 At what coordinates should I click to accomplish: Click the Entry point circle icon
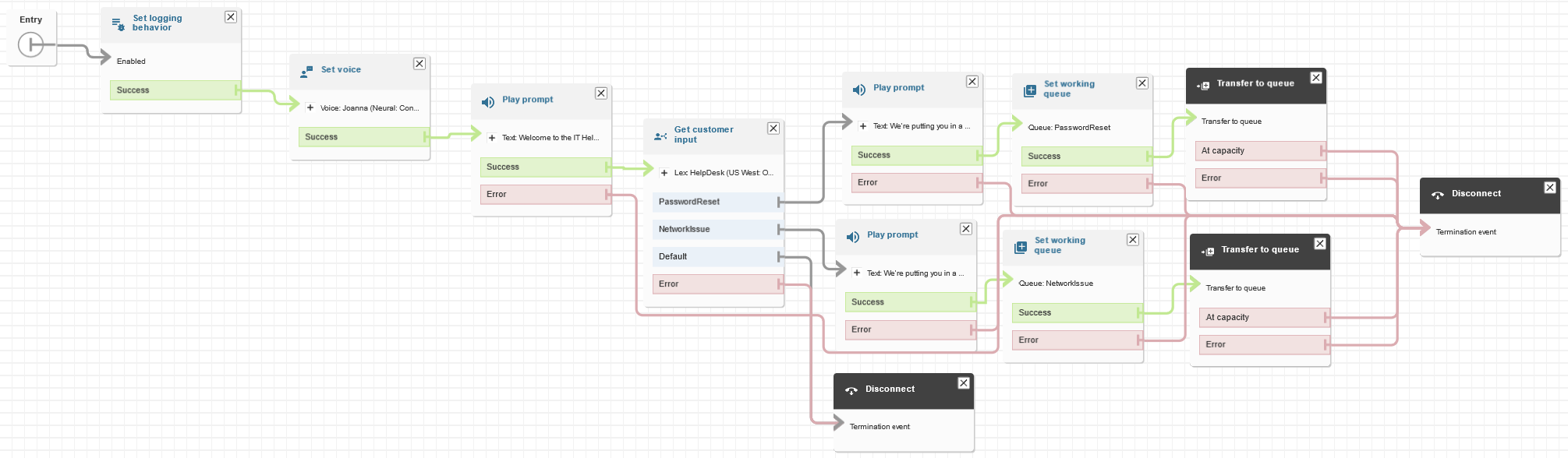tap(30, 44)
